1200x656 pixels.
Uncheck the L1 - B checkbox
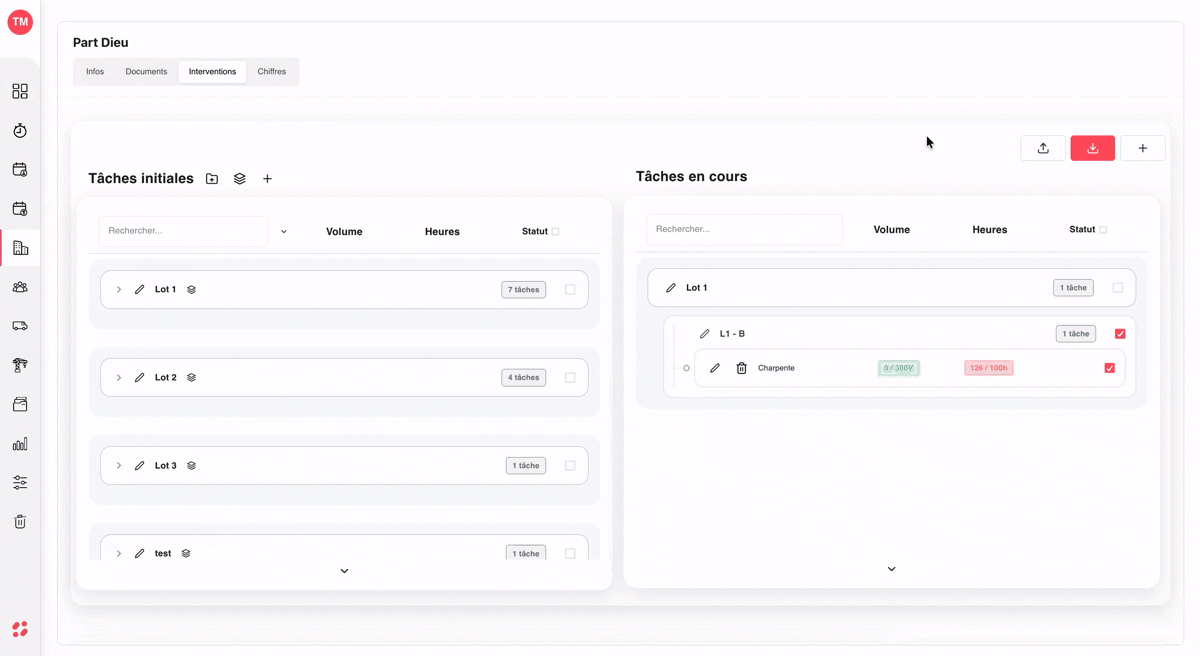1120,334
